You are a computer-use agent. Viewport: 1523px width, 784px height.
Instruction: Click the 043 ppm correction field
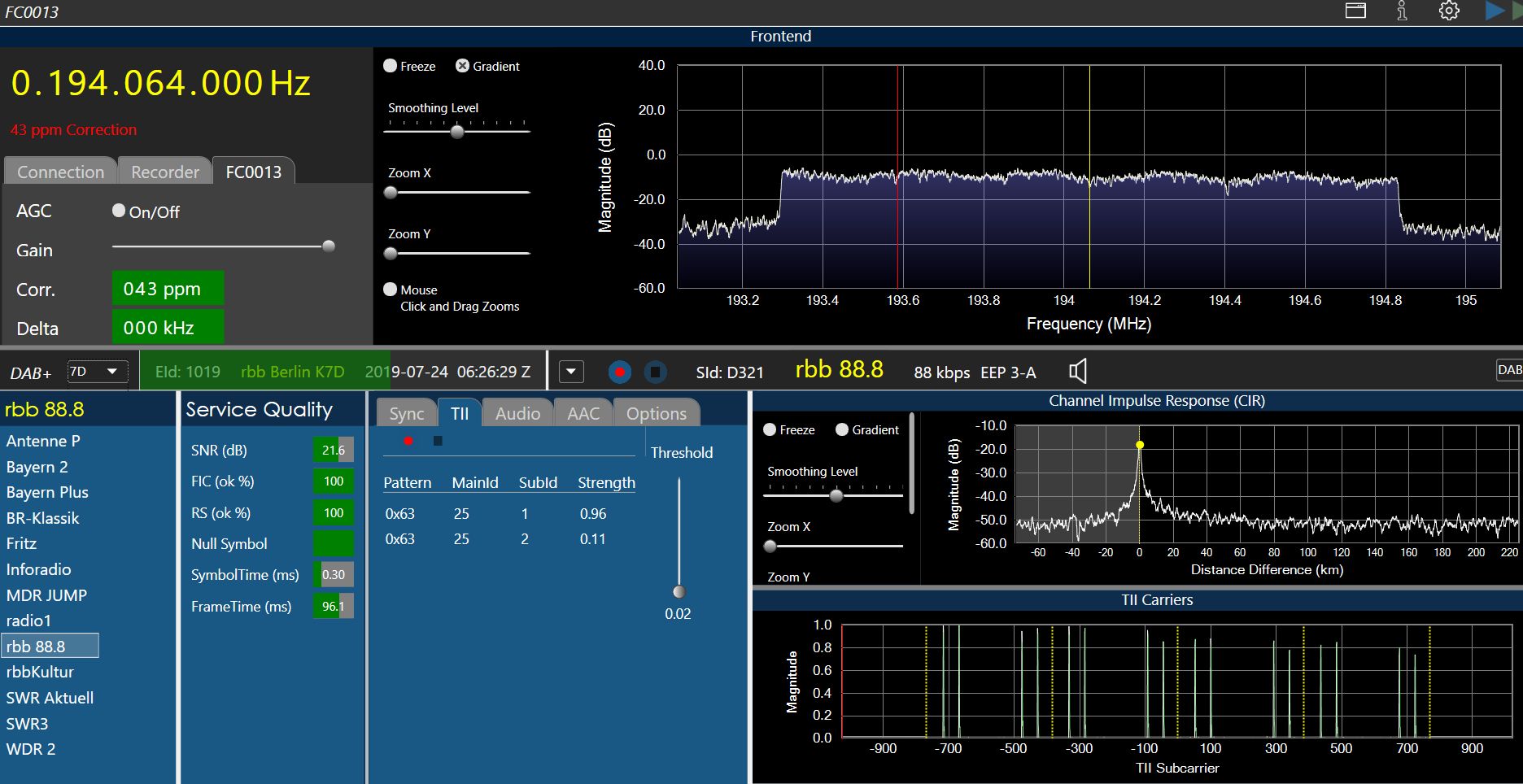tap(168, 289)
